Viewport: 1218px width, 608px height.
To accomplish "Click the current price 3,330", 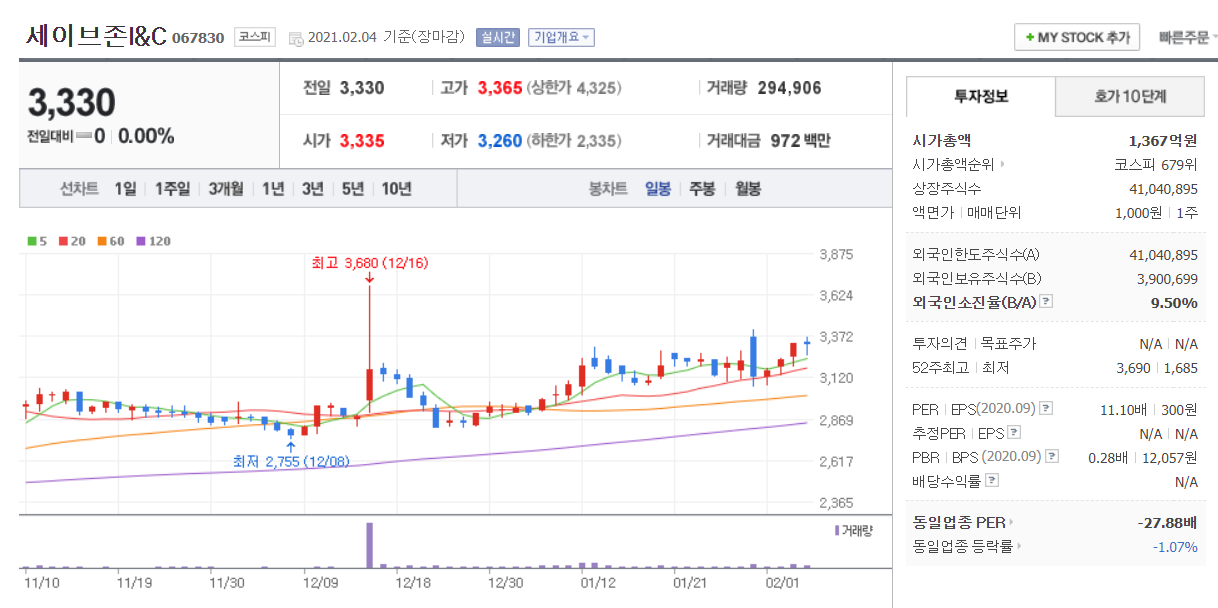I will 72,103.
